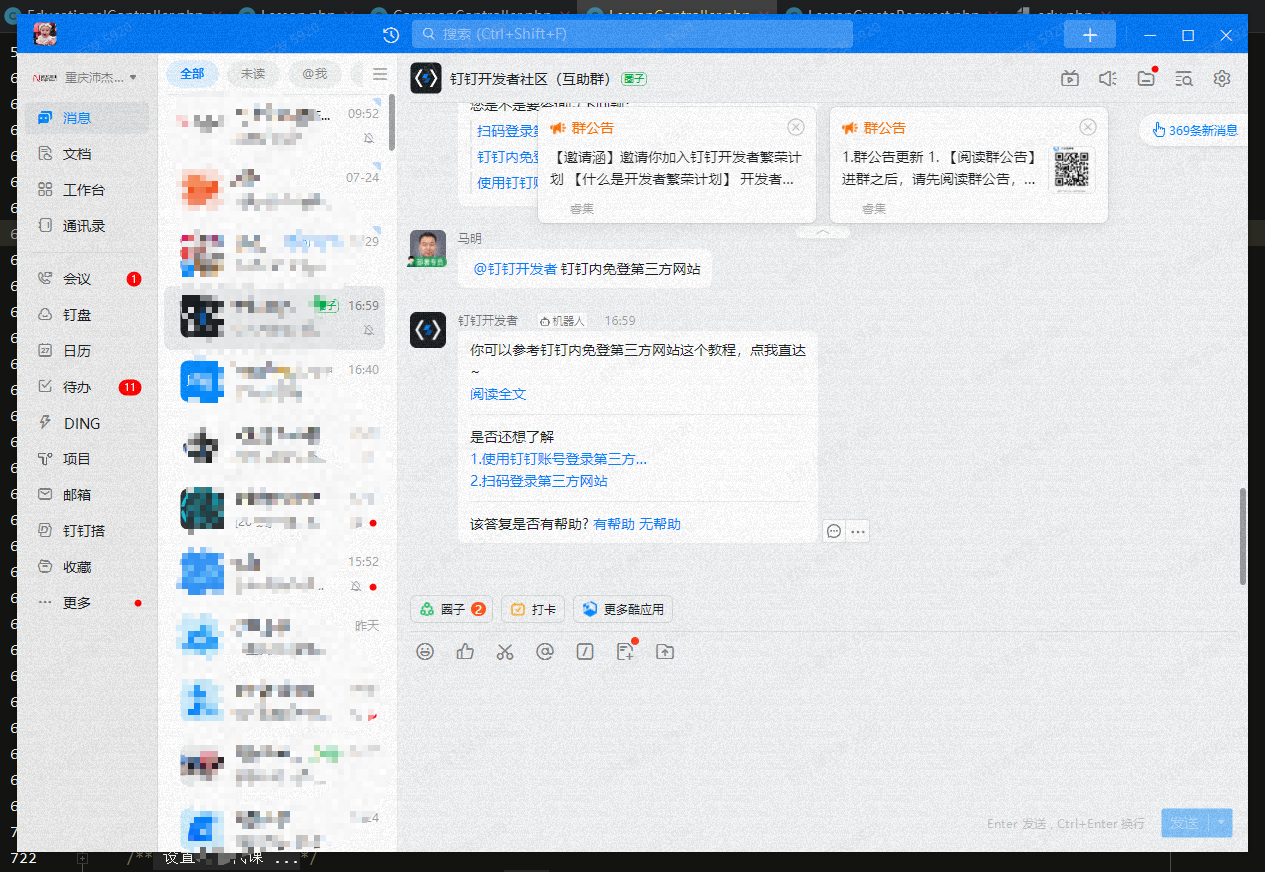The height and width of the screenshot is (872, 1265).
Task: Open link 1.使用钉钉账号登录第三方...
Action: [x=558, y=459]
